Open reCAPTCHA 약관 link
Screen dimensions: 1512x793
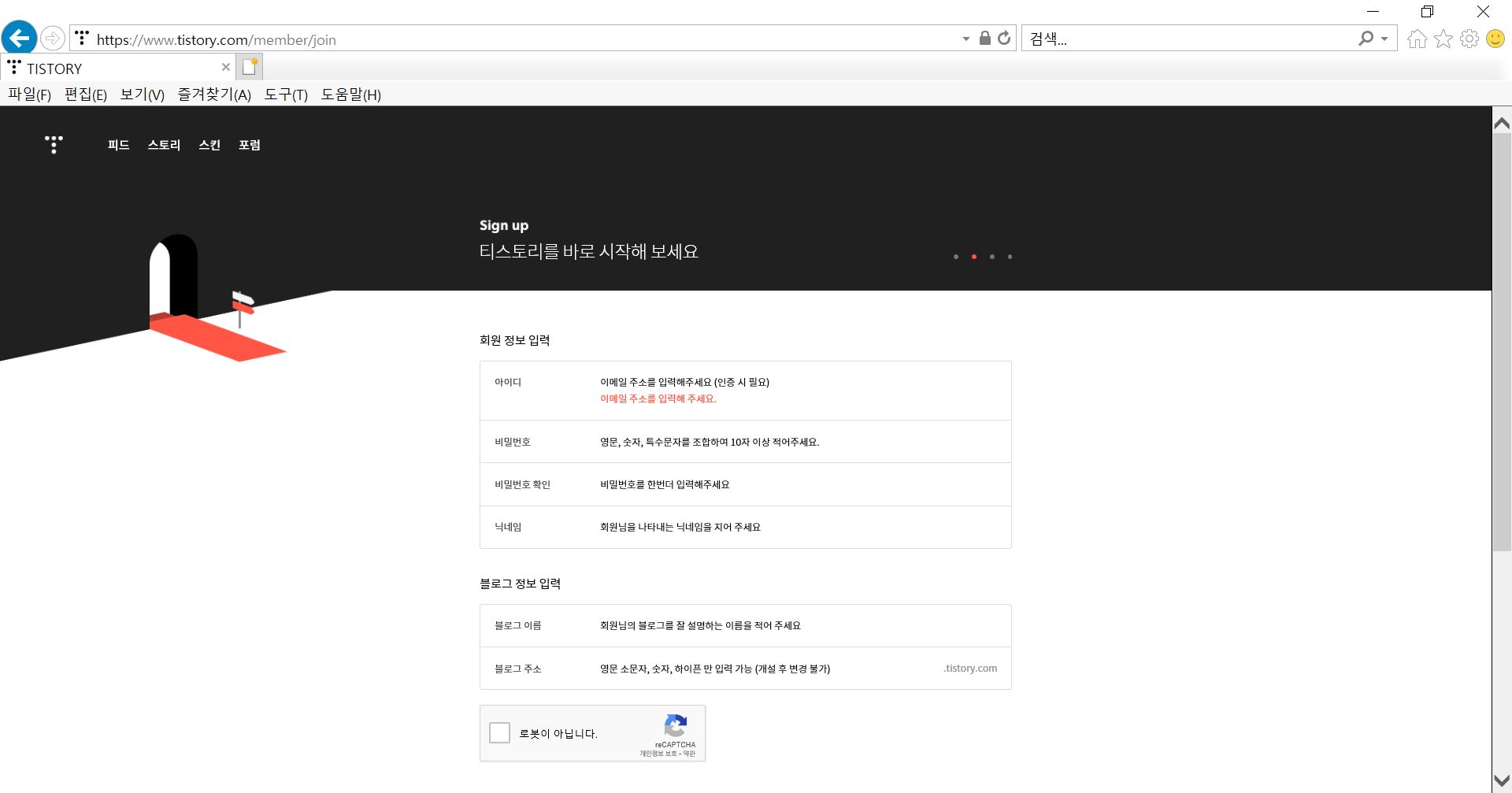pos(689,754)
